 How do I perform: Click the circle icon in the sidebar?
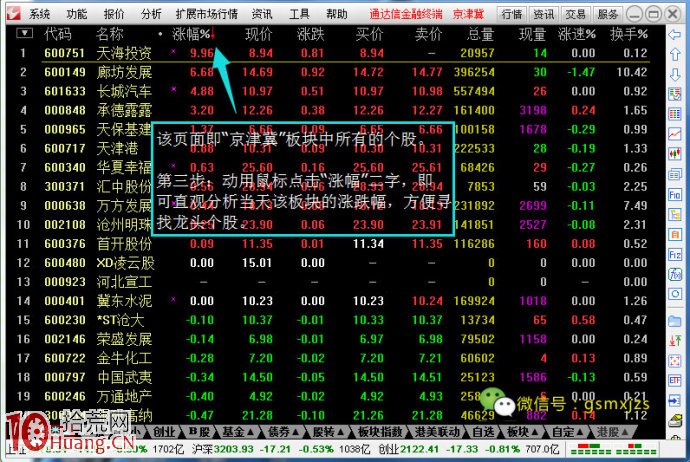tap(675, 294)
